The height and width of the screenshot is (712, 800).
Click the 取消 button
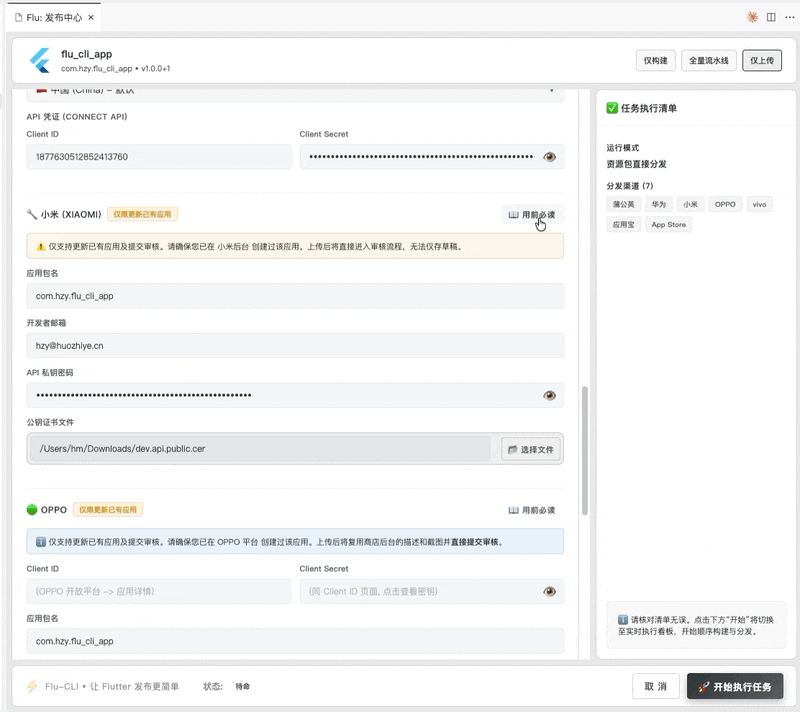[x=656, y=686]
